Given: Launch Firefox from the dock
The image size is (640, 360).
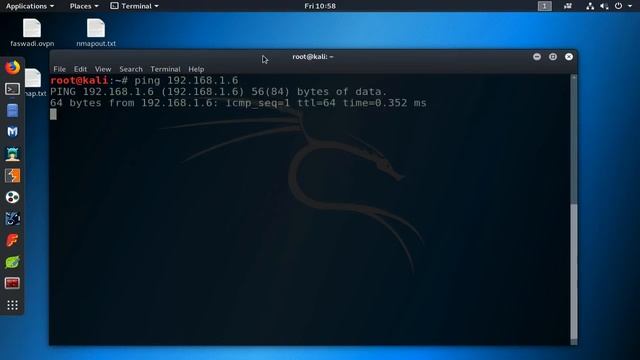Looking at the screenshot, I should click(x=12, y=67).
